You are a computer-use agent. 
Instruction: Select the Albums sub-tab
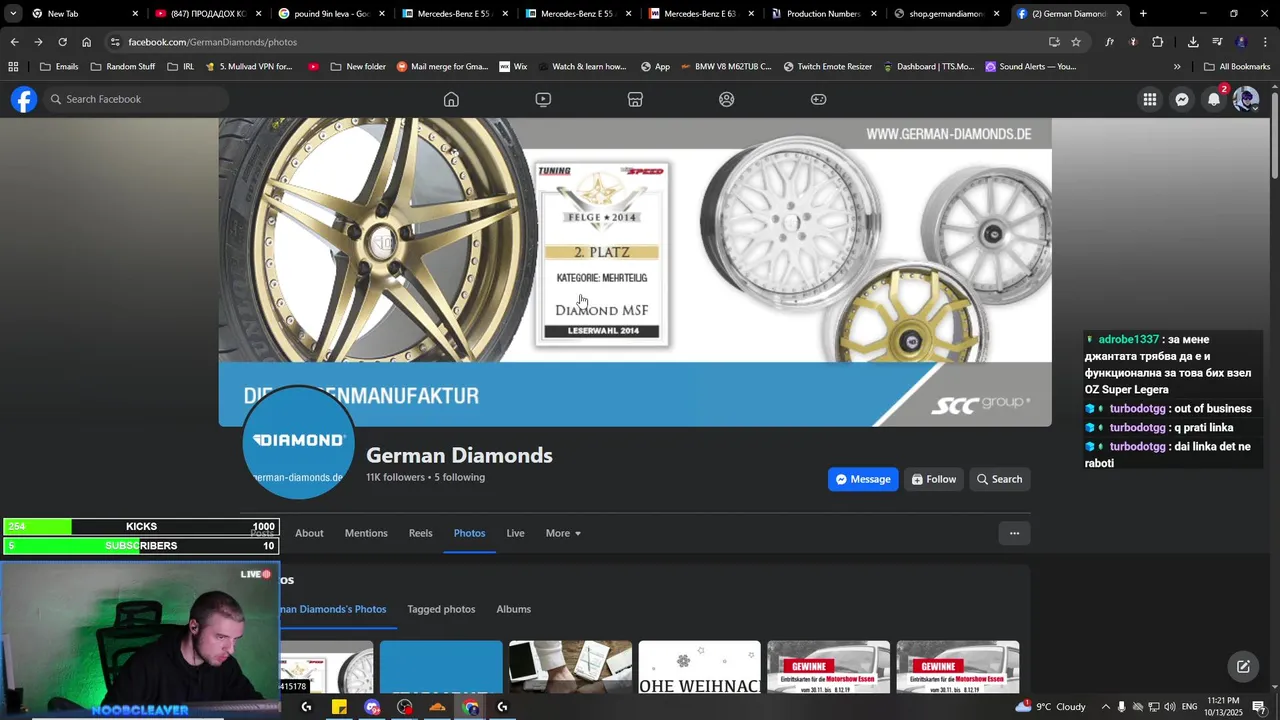pos(514,609)
